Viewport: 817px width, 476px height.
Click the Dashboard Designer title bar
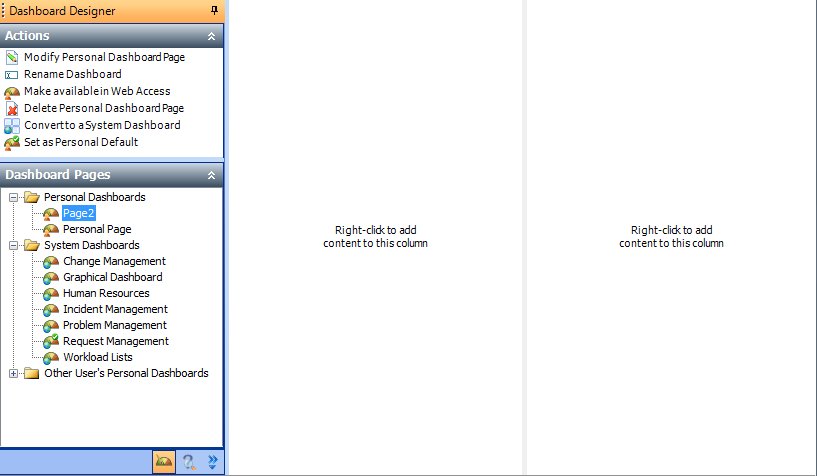click(x=112, y=10)
